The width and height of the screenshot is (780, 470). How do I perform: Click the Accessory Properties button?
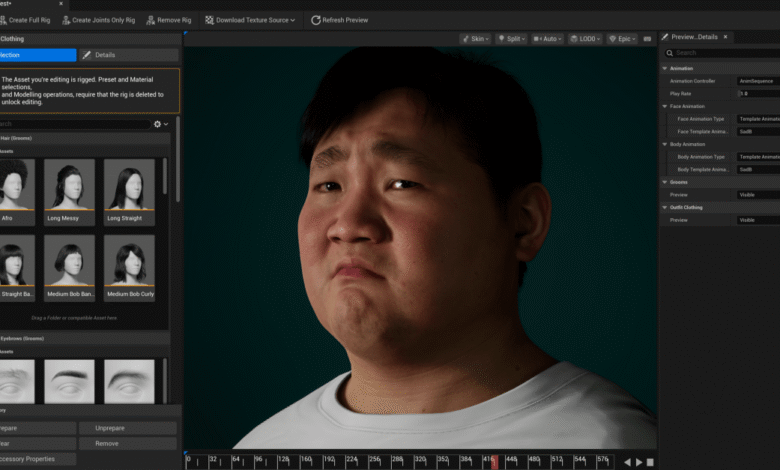38,459
